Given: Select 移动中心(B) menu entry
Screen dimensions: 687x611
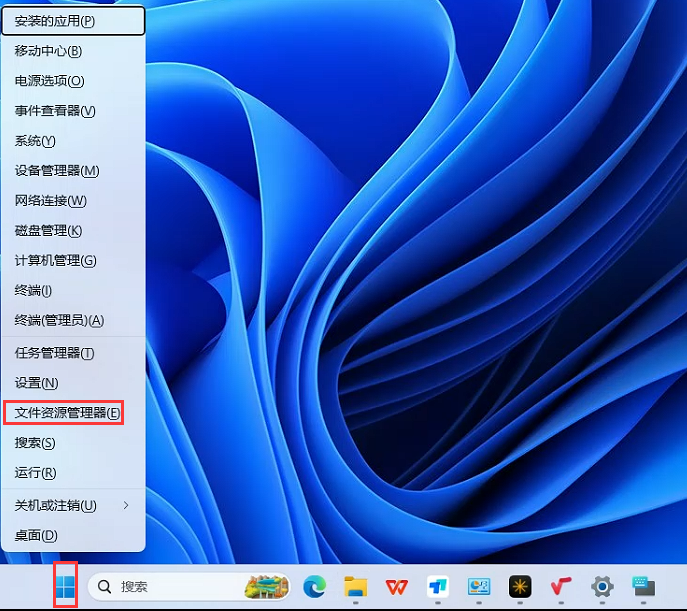Looking at the screenshot, I should [73, 51].
